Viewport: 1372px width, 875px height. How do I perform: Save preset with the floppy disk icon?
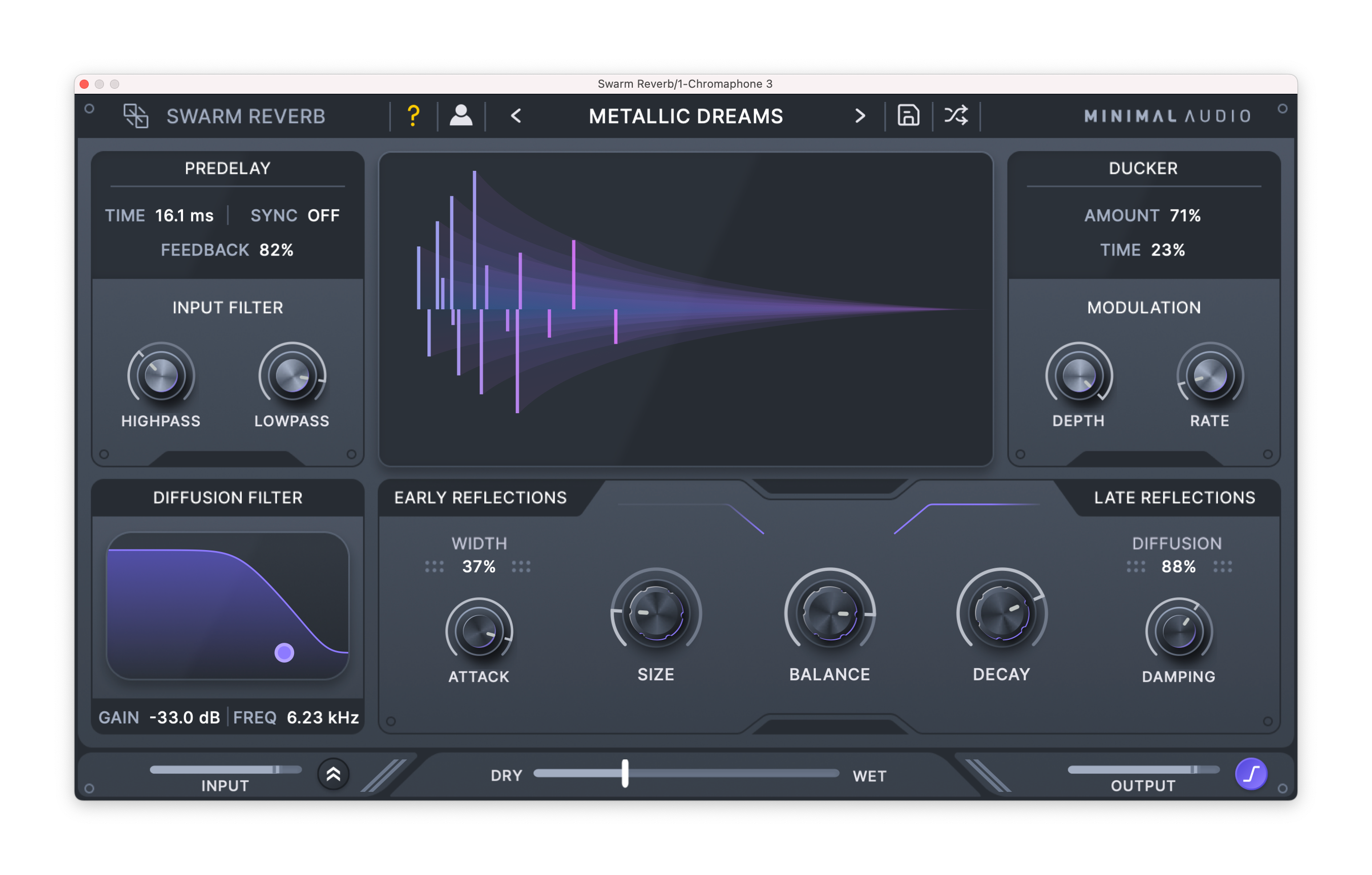(x=908, y=116)
